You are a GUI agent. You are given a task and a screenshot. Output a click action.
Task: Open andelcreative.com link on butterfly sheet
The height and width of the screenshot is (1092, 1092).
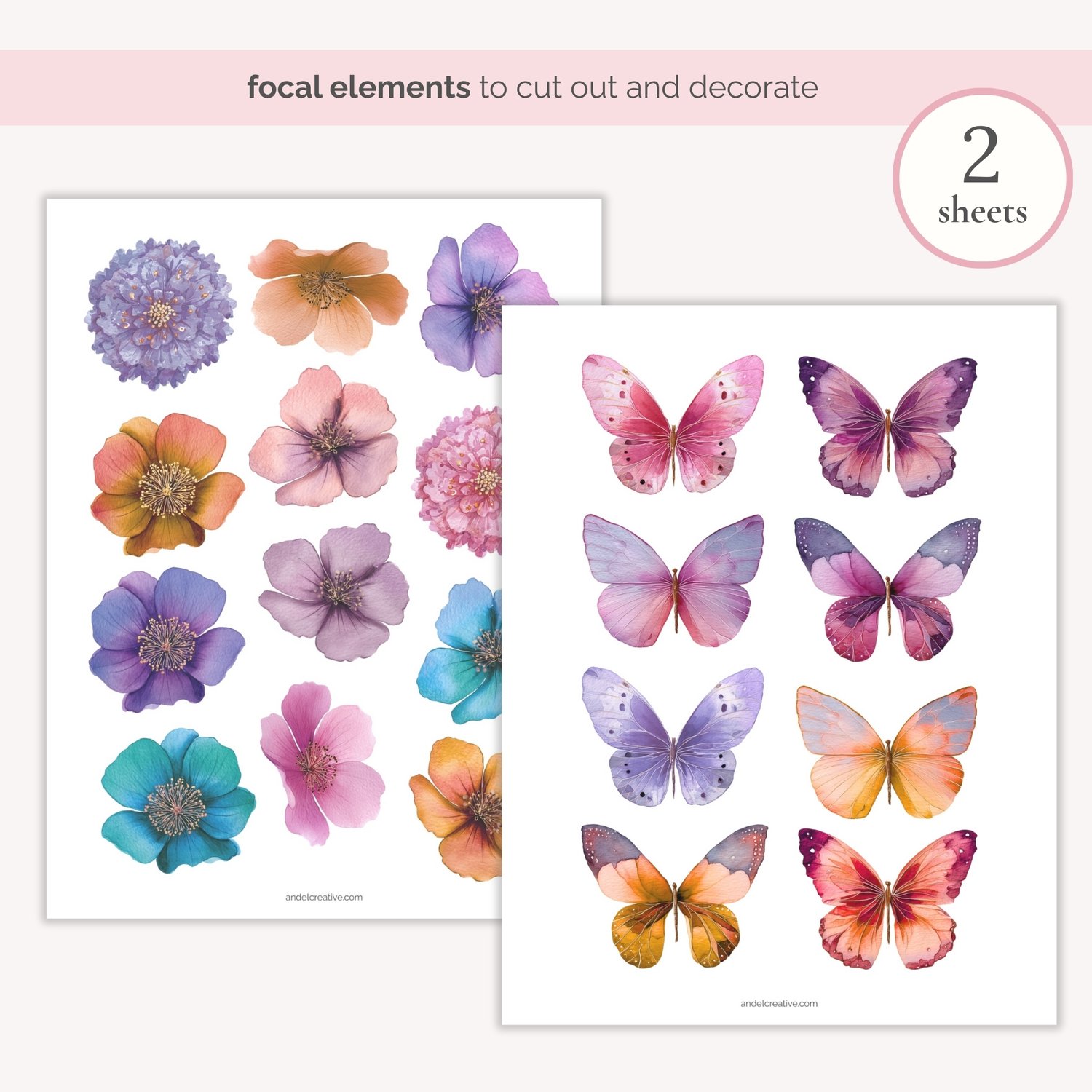779,1004
